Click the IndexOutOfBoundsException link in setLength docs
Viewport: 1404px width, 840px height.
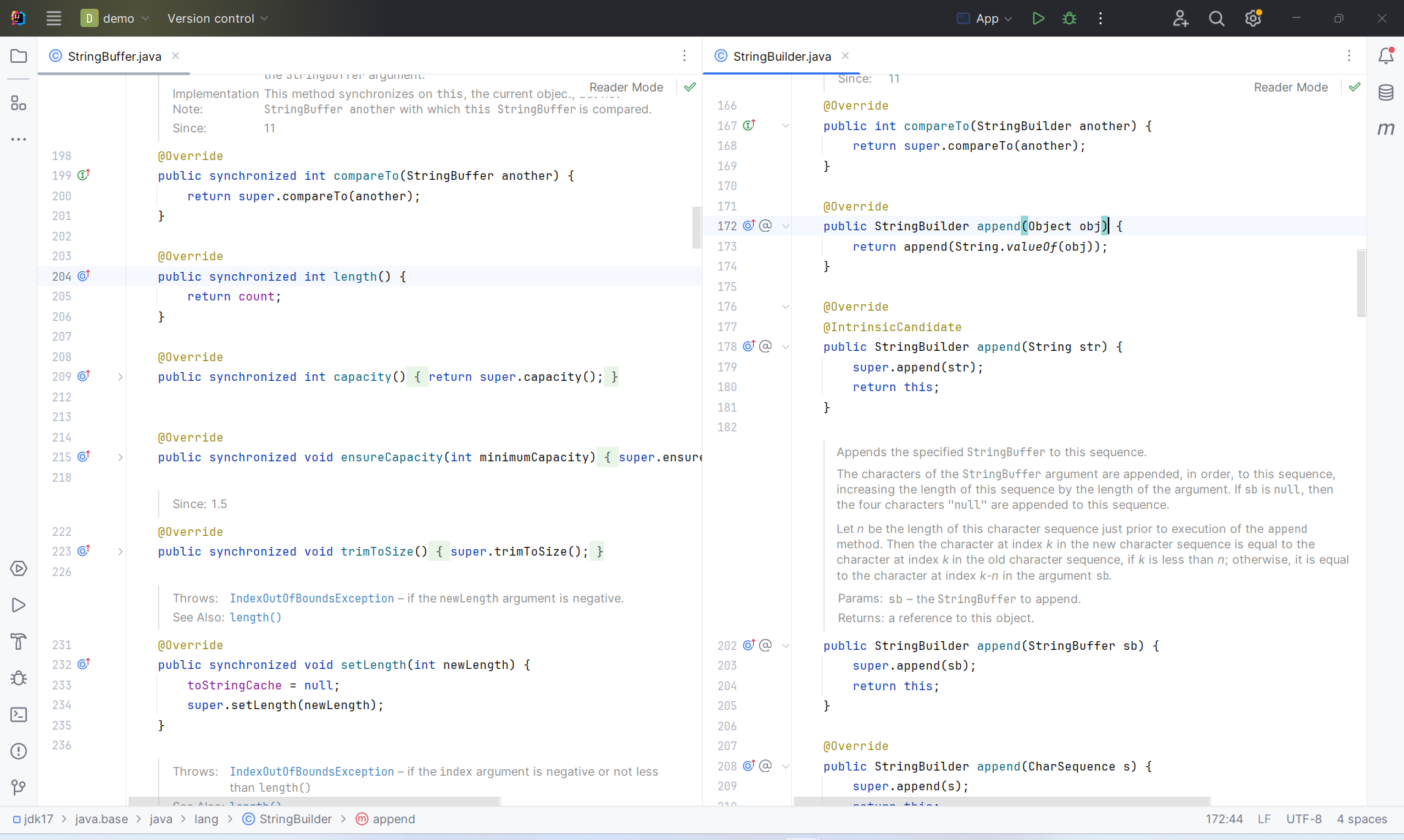pyautogui.click(x=312, y=599)
